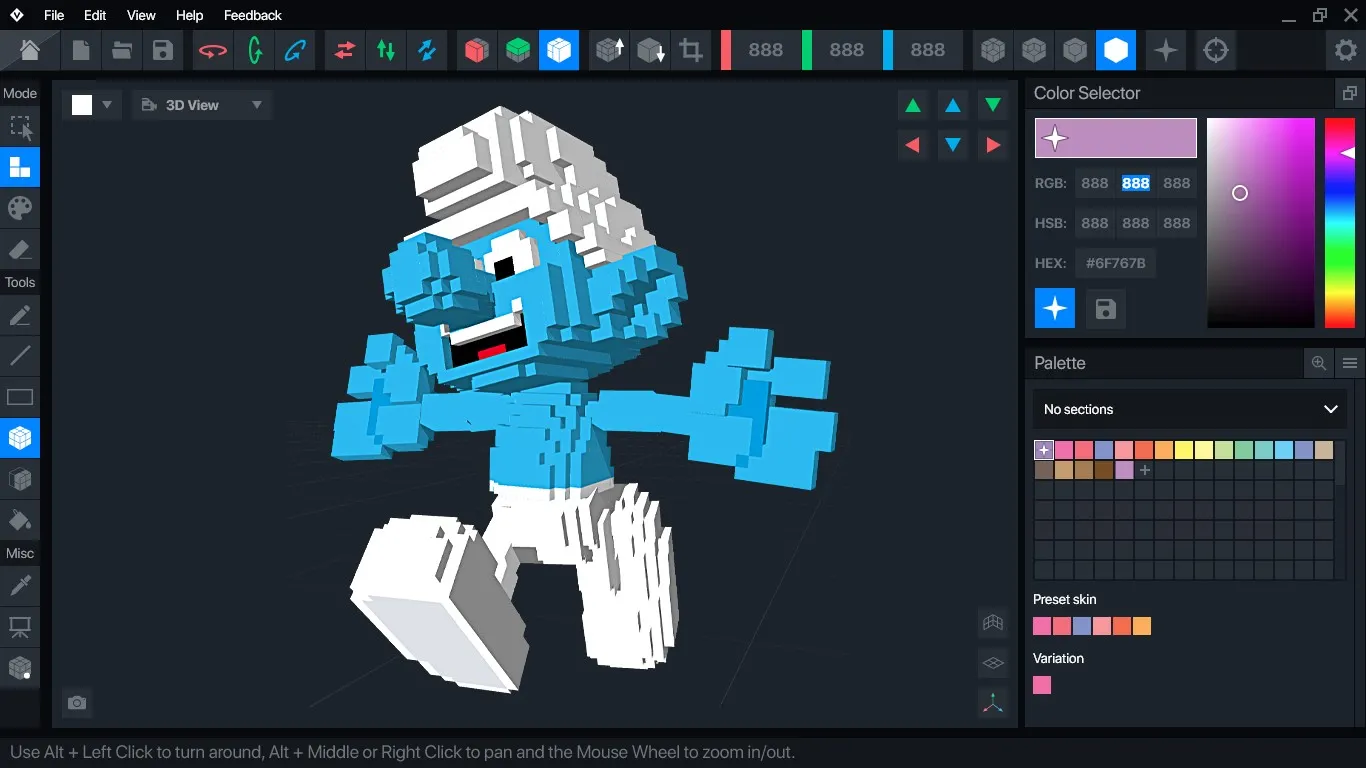Open the 3D View dropdown
1366x768 pixels.
pyautogui.click(x=202, y=104)
